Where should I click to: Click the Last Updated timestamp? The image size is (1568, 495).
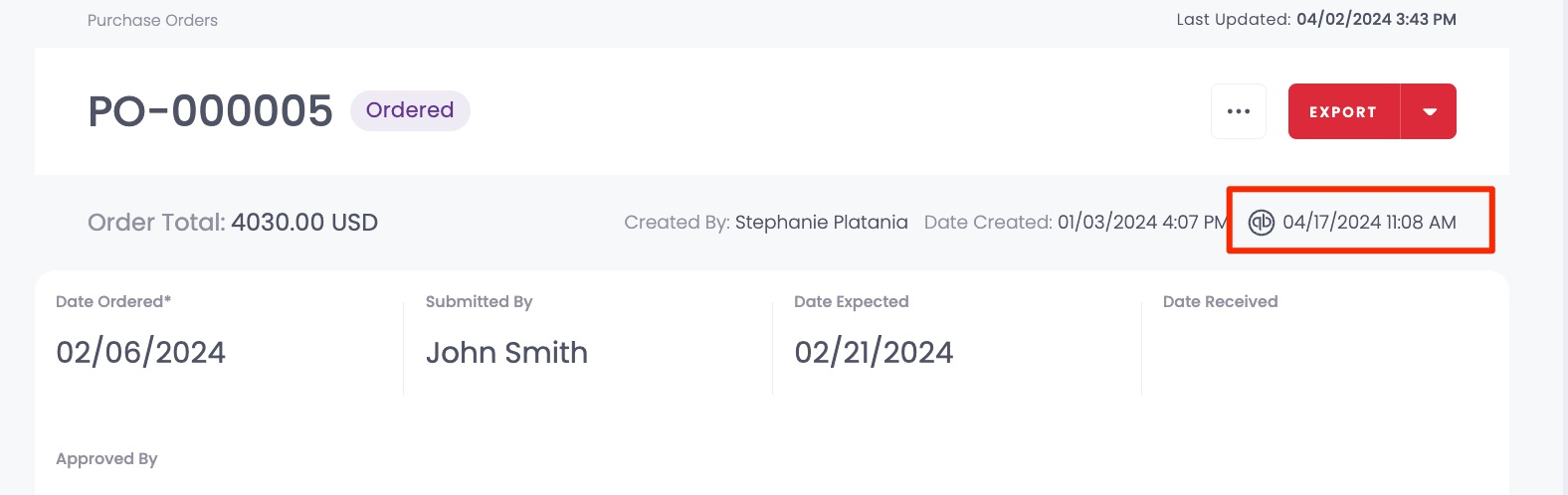point(1376,19)
